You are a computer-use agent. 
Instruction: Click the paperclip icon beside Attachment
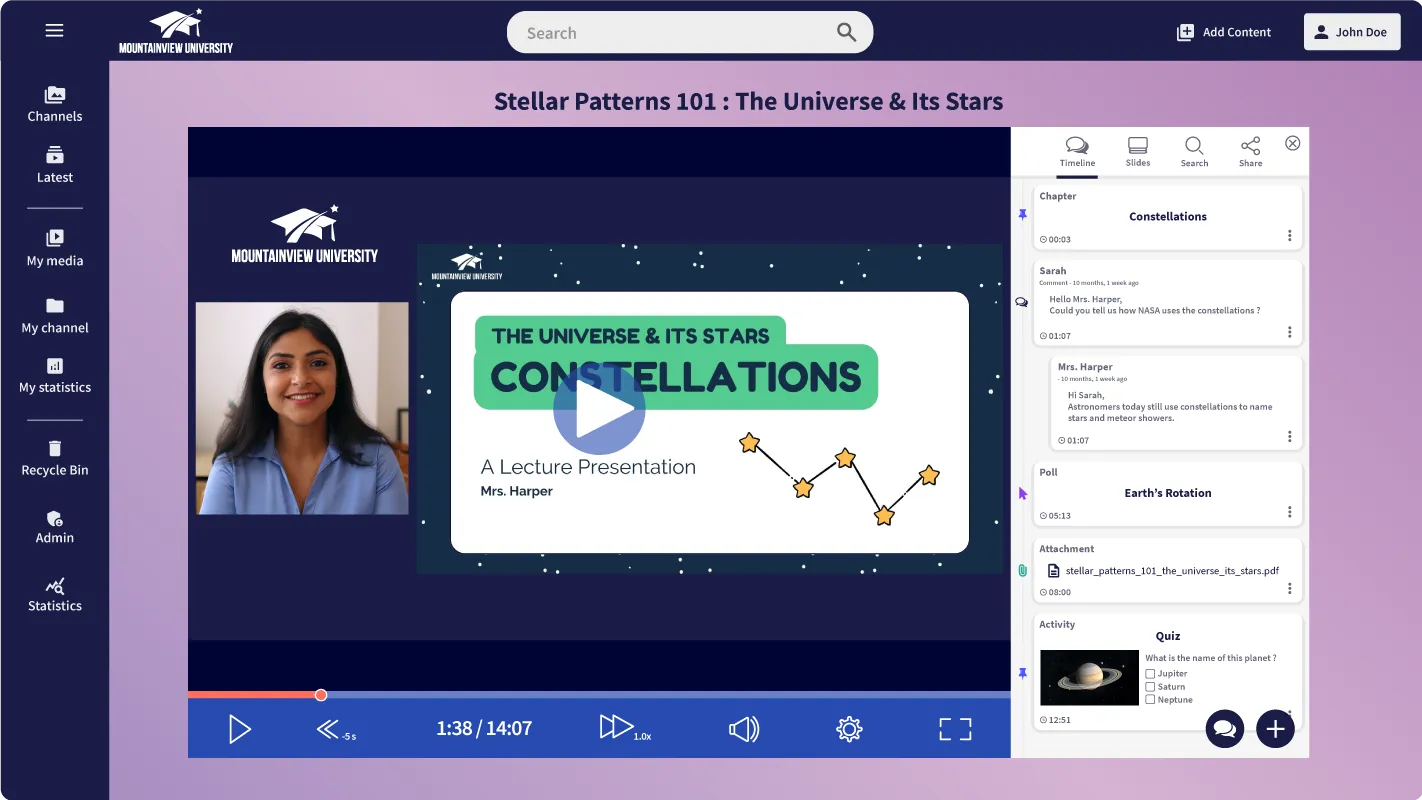[1022, 570]
